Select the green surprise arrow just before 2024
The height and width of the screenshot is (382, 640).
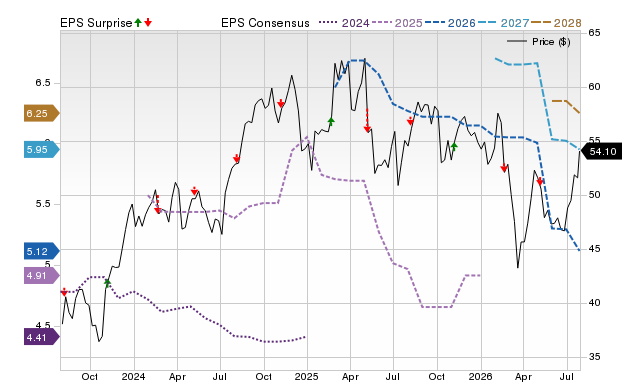coord(107,282)
